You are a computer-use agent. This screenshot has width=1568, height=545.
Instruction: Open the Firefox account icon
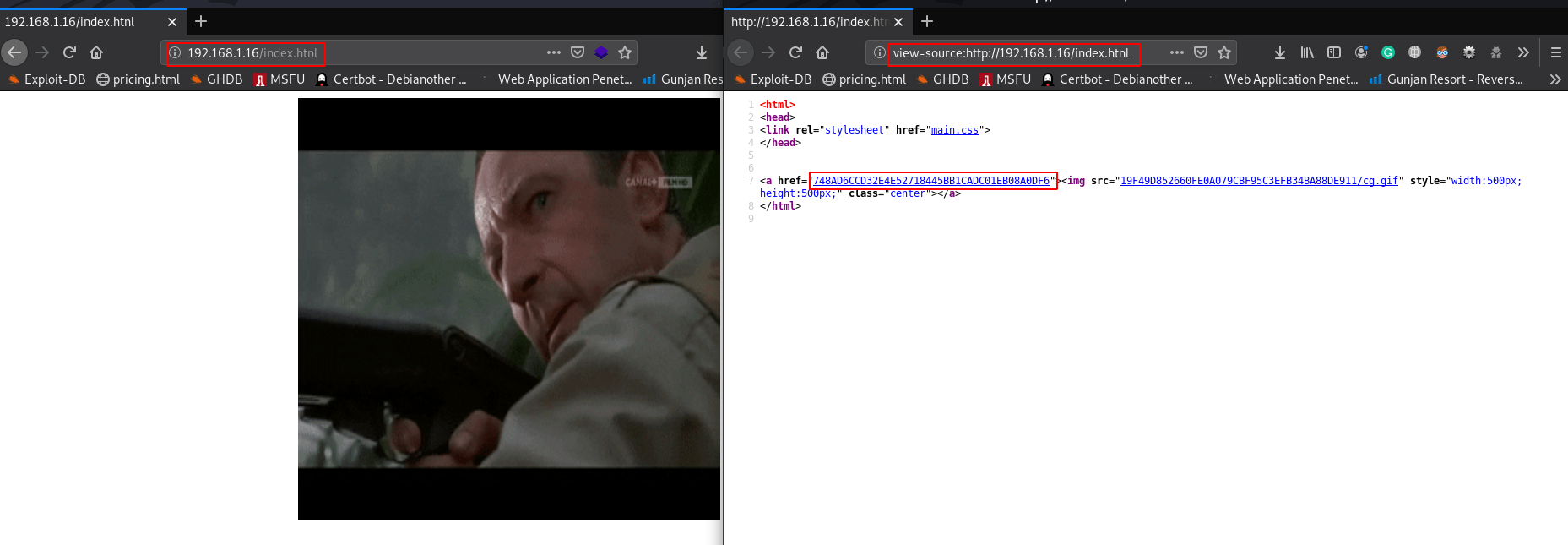click(1361, 52)
